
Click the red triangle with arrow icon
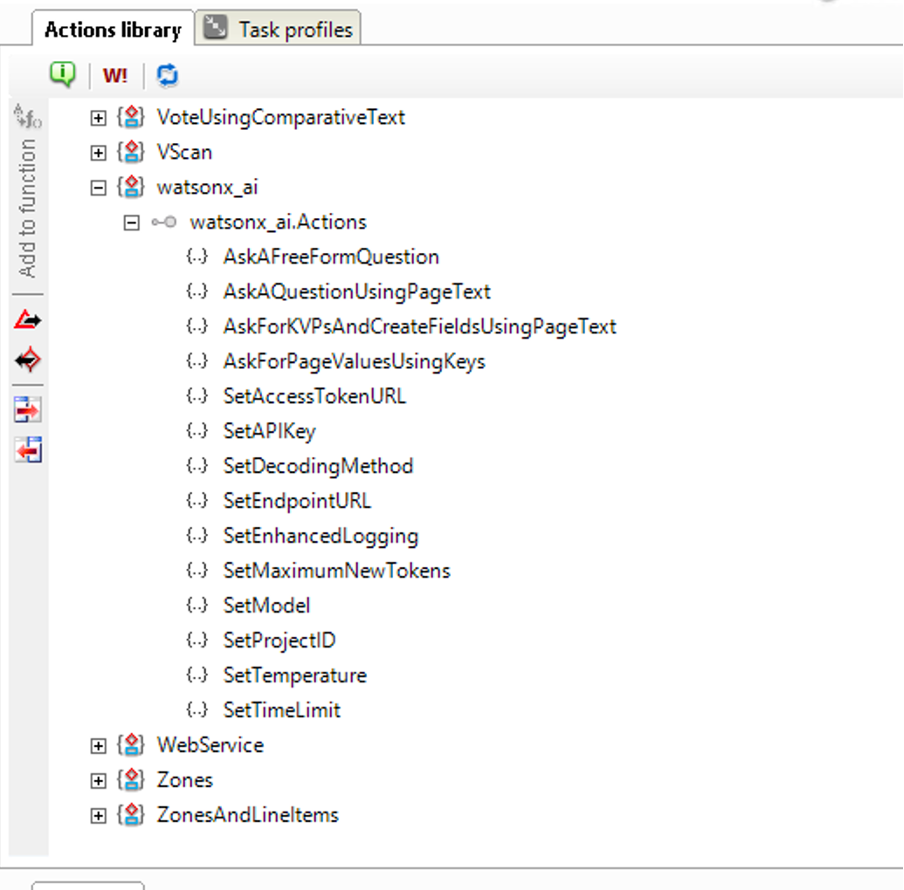[x=28, y=321]
